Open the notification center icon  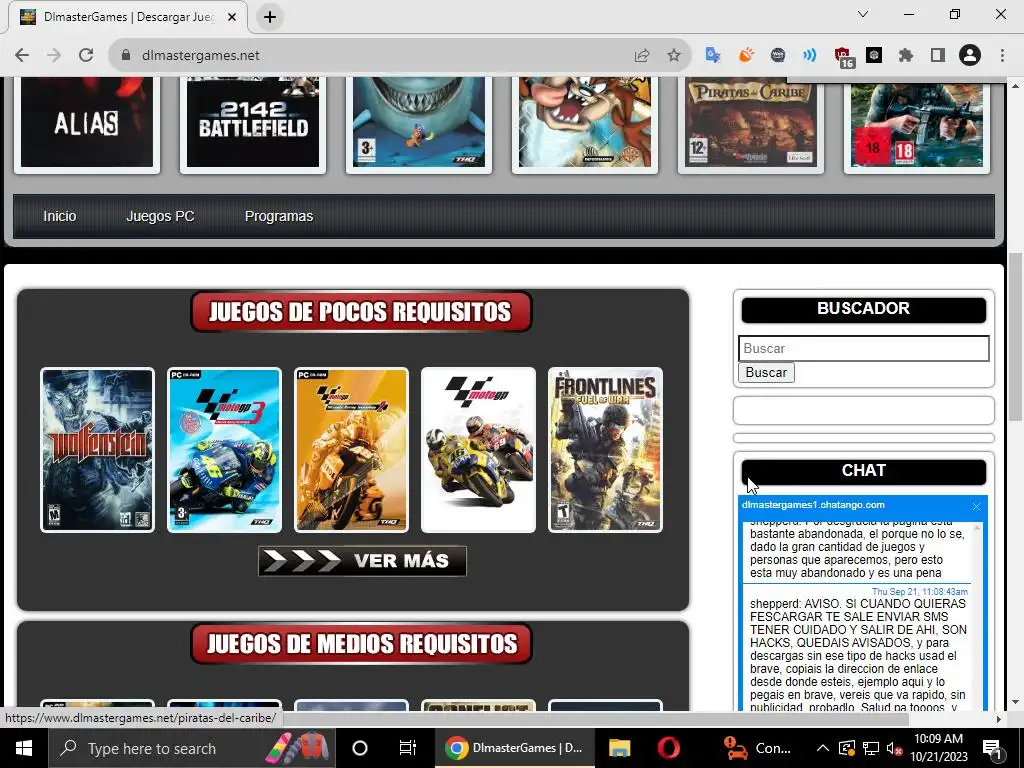pyautogui.click(x=993, y=749)
